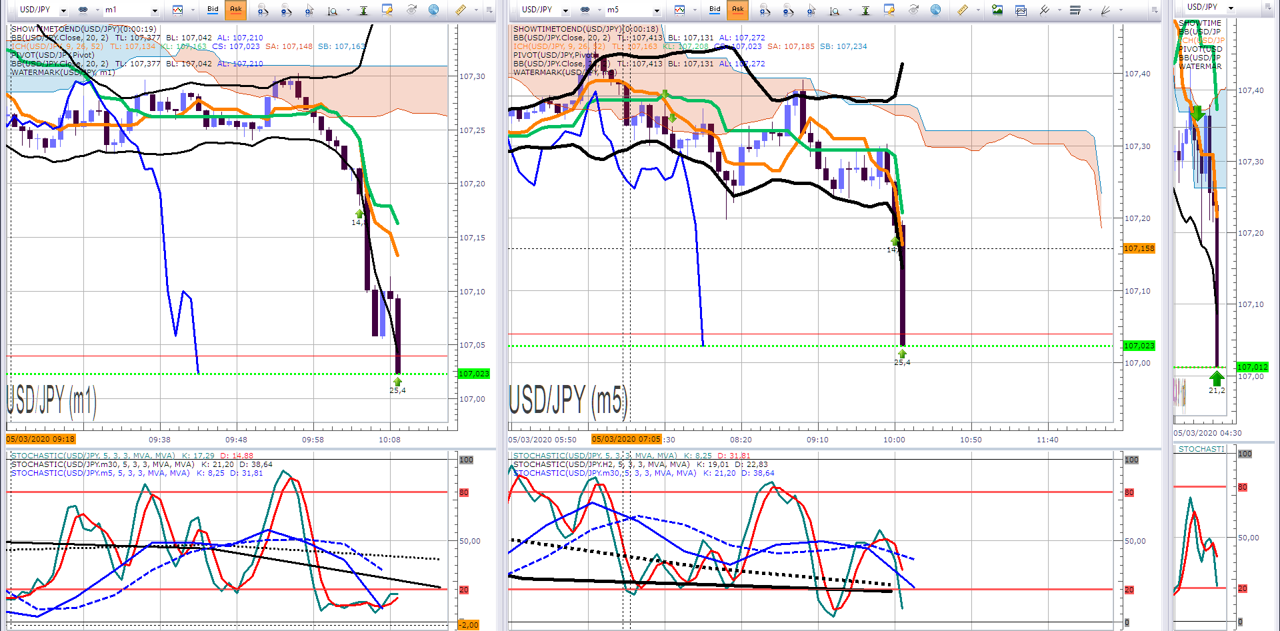The width and height of the screenshot is (1280, 631).
Task: Click green 107,012 price label on rightmost chart
Action: point(1252,367)
